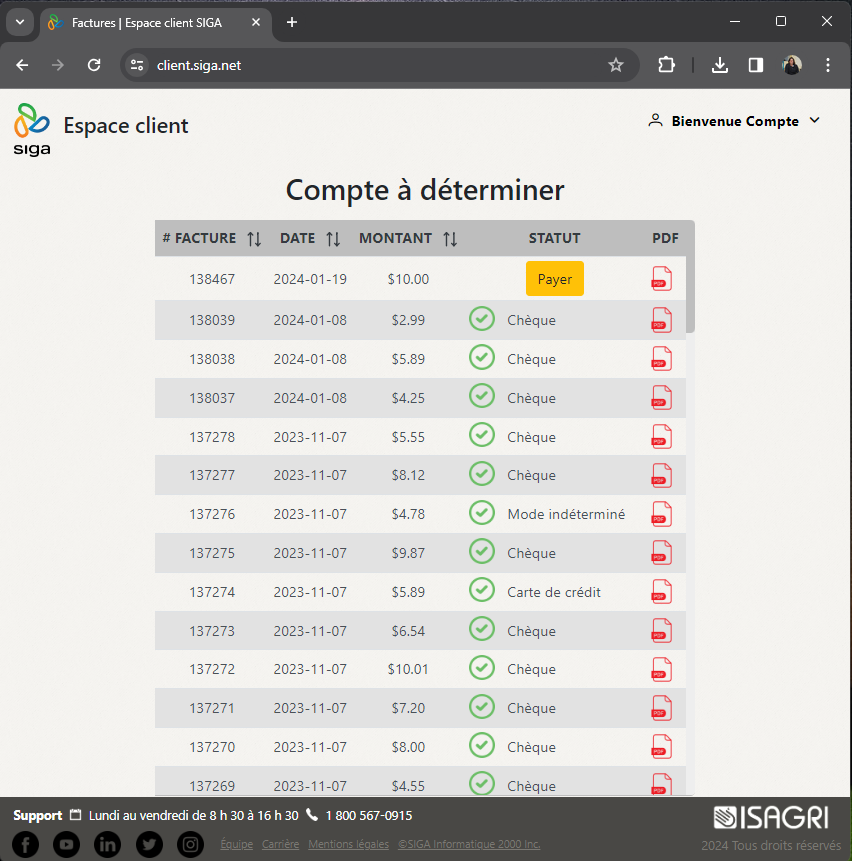Toggle the browser side panel
Screen dimensions: 852x861
(756, 65)
